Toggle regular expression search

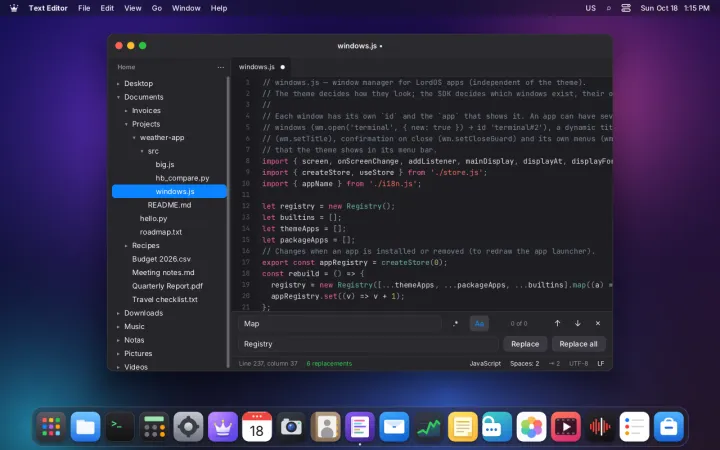point(455,324)
